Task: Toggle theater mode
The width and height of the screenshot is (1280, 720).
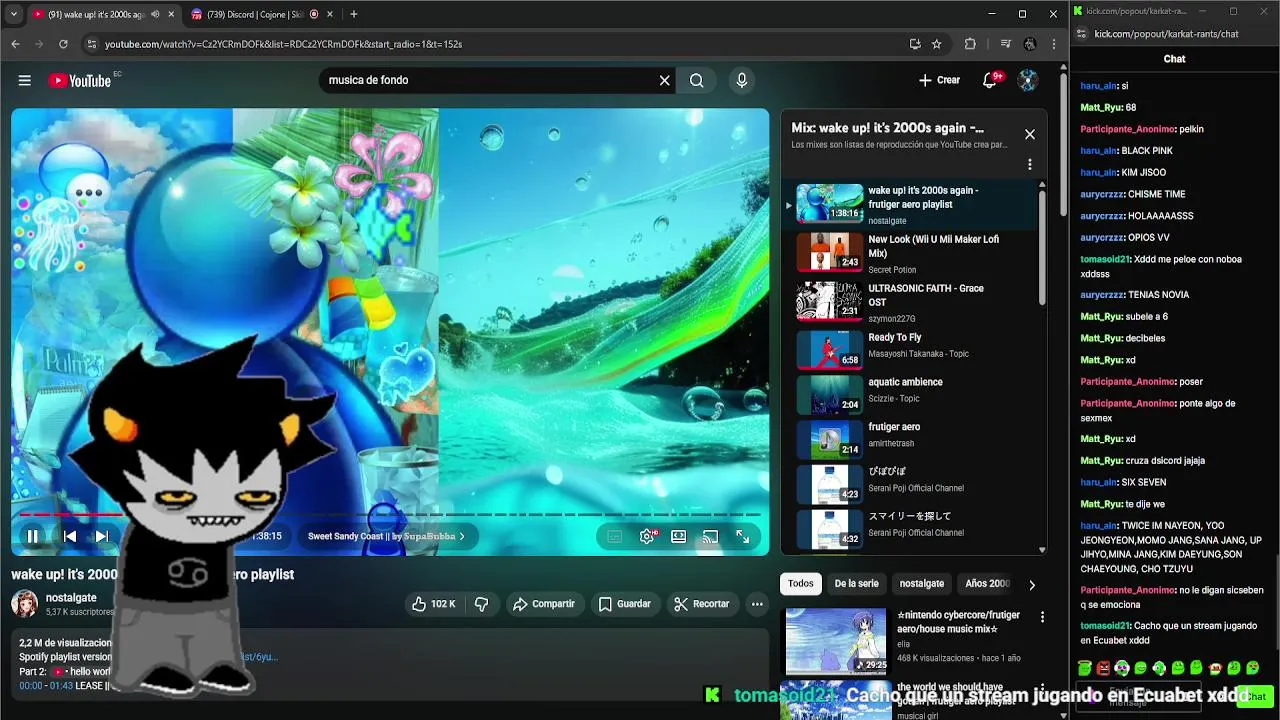Action: coord(678,536)
